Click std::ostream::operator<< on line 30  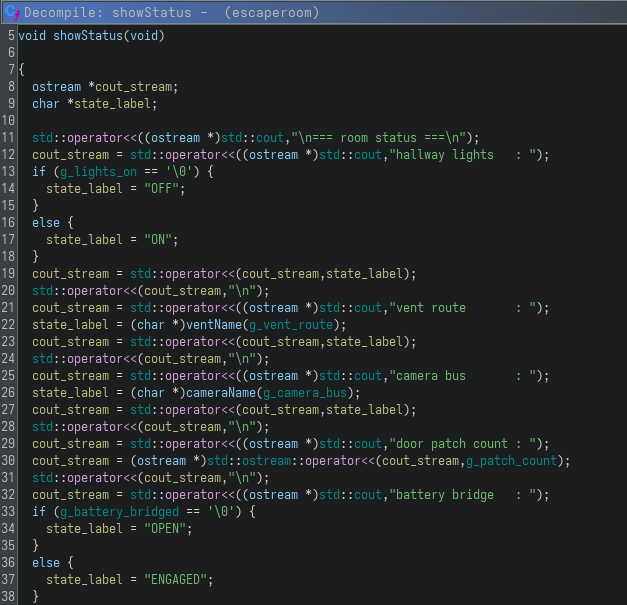tap(291, 461)
